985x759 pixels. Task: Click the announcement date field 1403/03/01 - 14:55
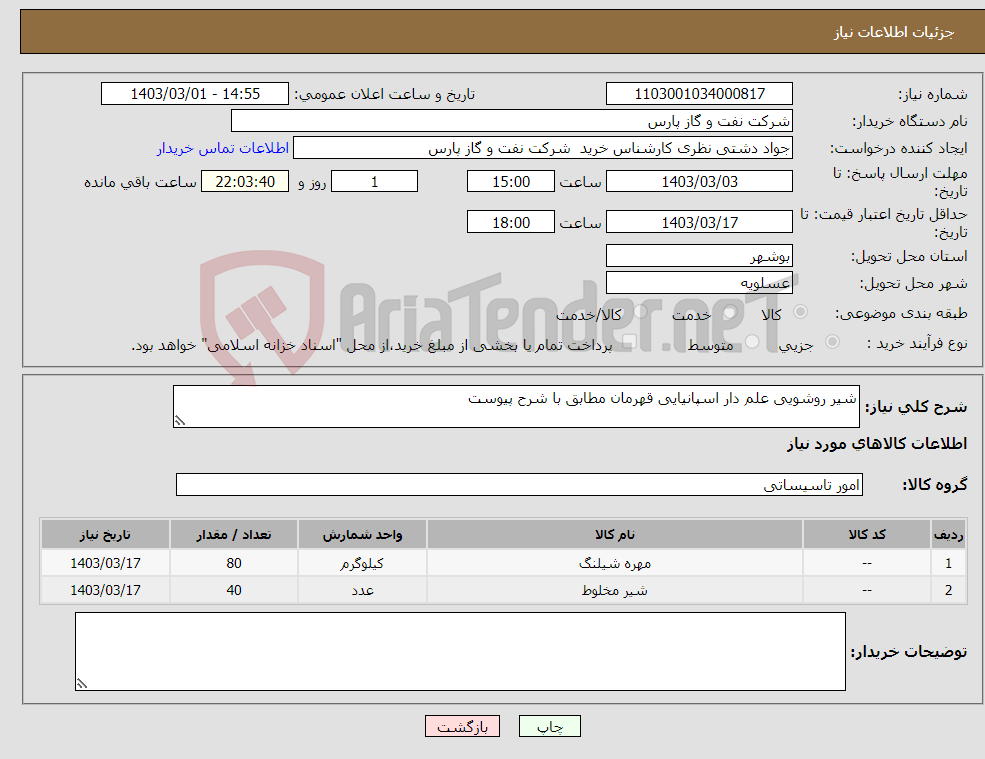pos(195,94)
